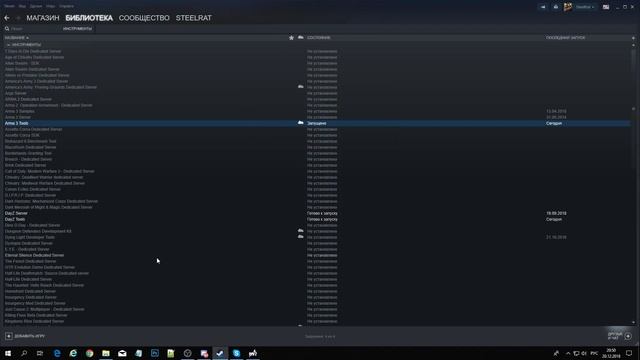Click cloud icon on Dungeon Defenders Development Kit row

pyautogui.click(x=300, y=231)
